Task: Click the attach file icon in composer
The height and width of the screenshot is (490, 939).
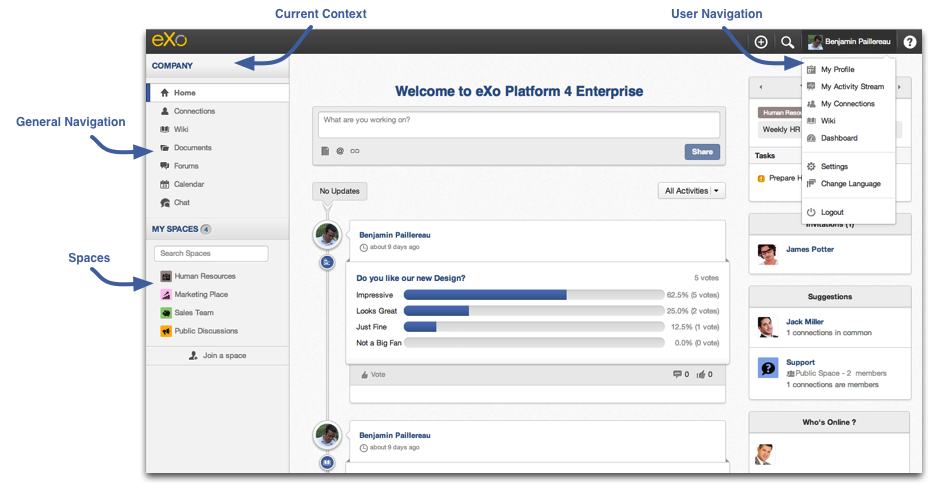Action: [x=325, y=151]
